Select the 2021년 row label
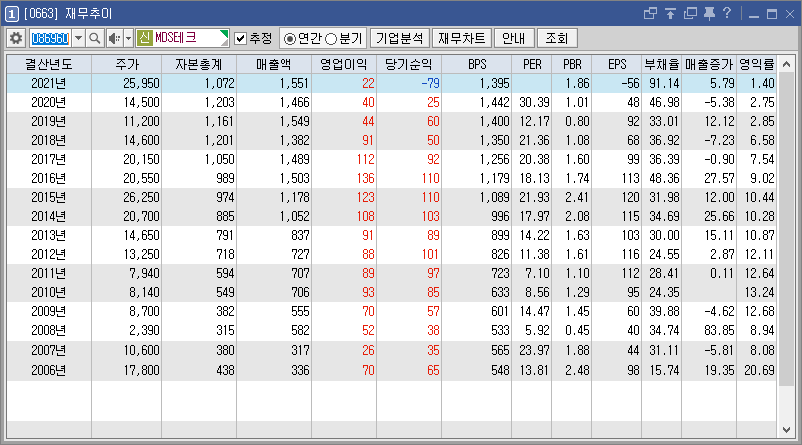Screen dimensions: 802x445 49,83
